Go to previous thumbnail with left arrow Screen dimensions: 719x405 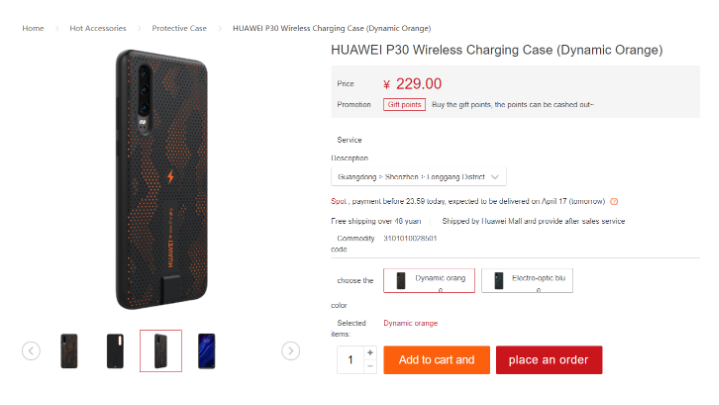point(31,351)
